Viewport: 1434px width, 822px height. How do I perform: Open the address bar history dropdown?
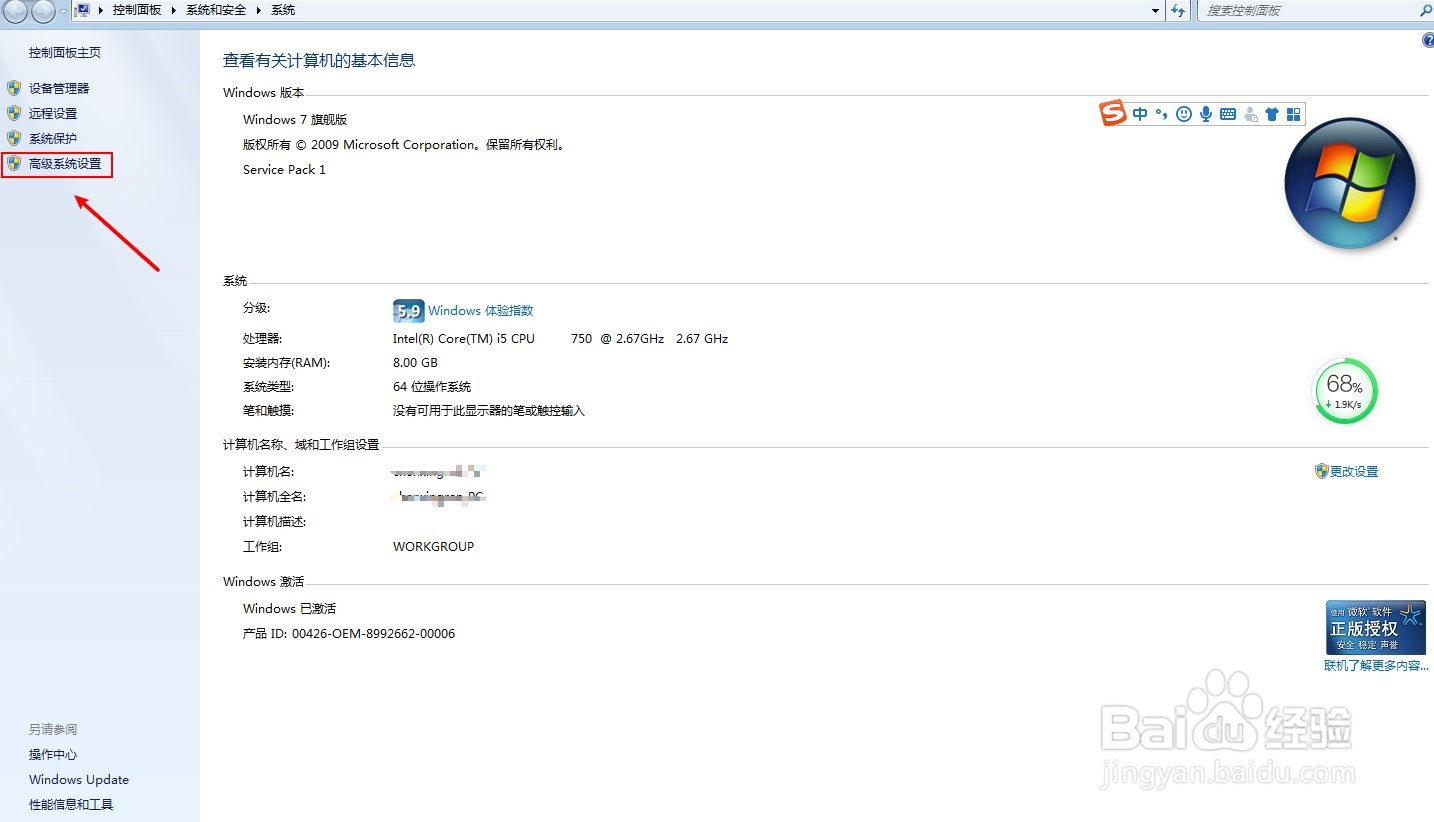coord(1156,10)
